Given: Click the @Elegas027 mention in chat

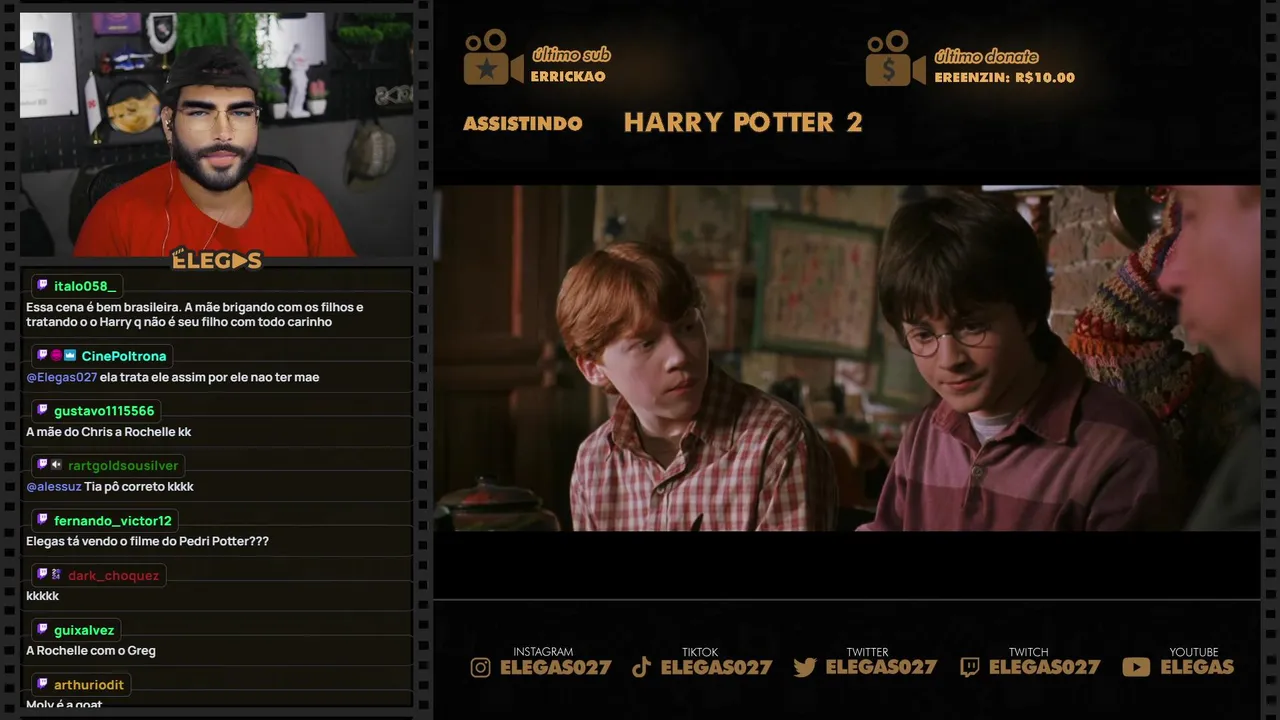Looking at the screenshot, I should click(61, 377).
